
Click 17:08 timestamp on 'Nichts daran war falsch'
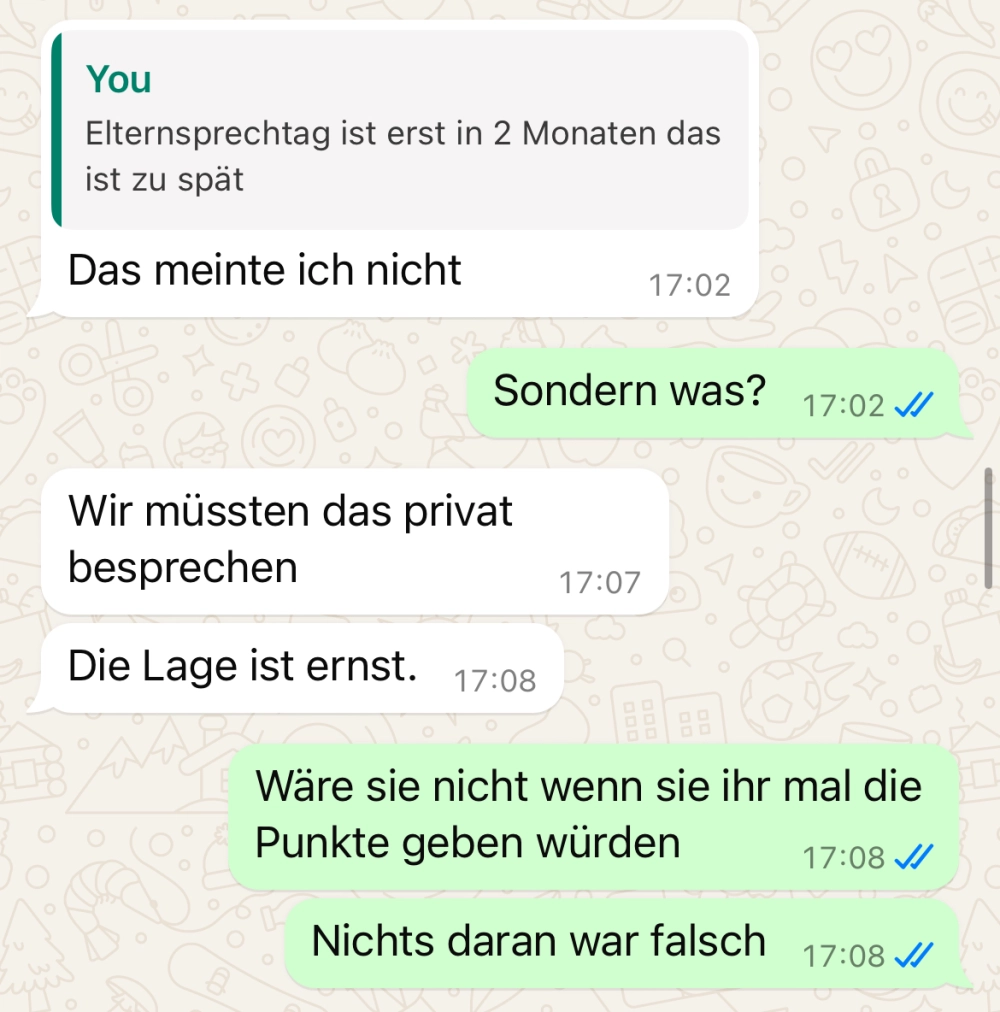tap(843, 956)
